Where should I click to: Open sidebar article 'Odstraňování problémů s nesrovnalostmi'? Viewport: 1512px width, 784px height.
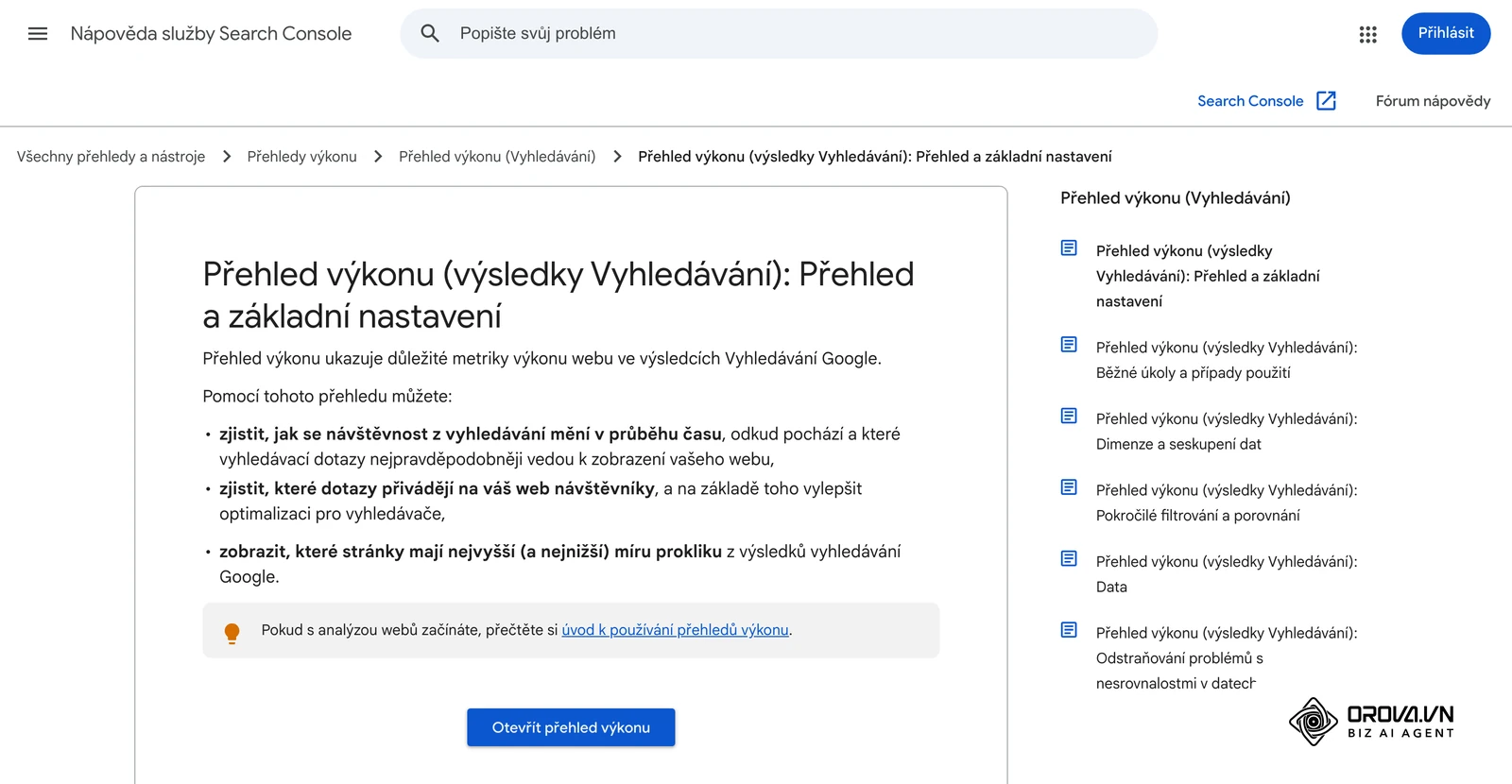click(x=1227, y=658)
